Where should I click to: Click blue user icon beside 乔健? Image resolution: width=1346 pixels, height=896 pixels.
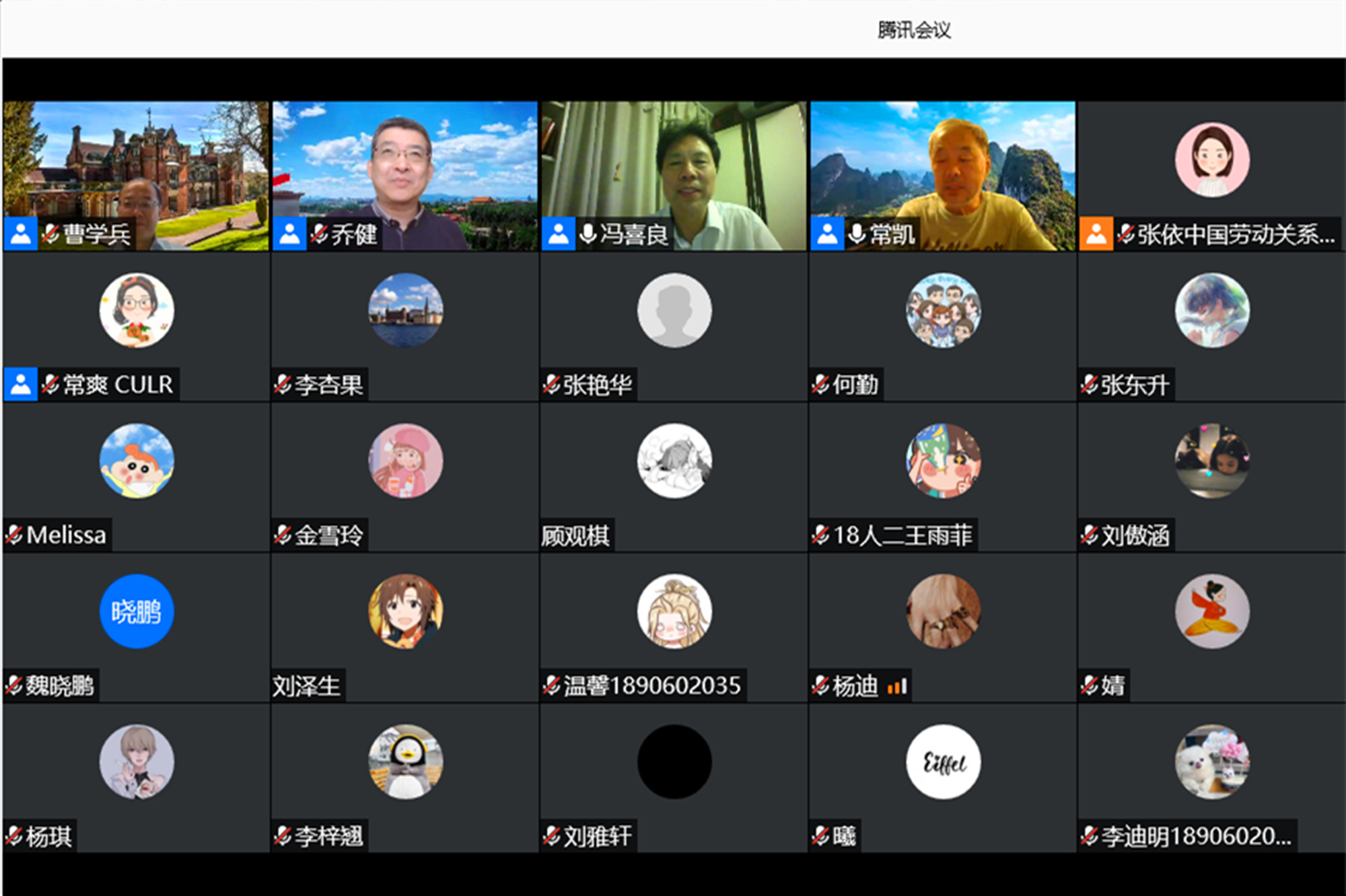pos(289,234)
